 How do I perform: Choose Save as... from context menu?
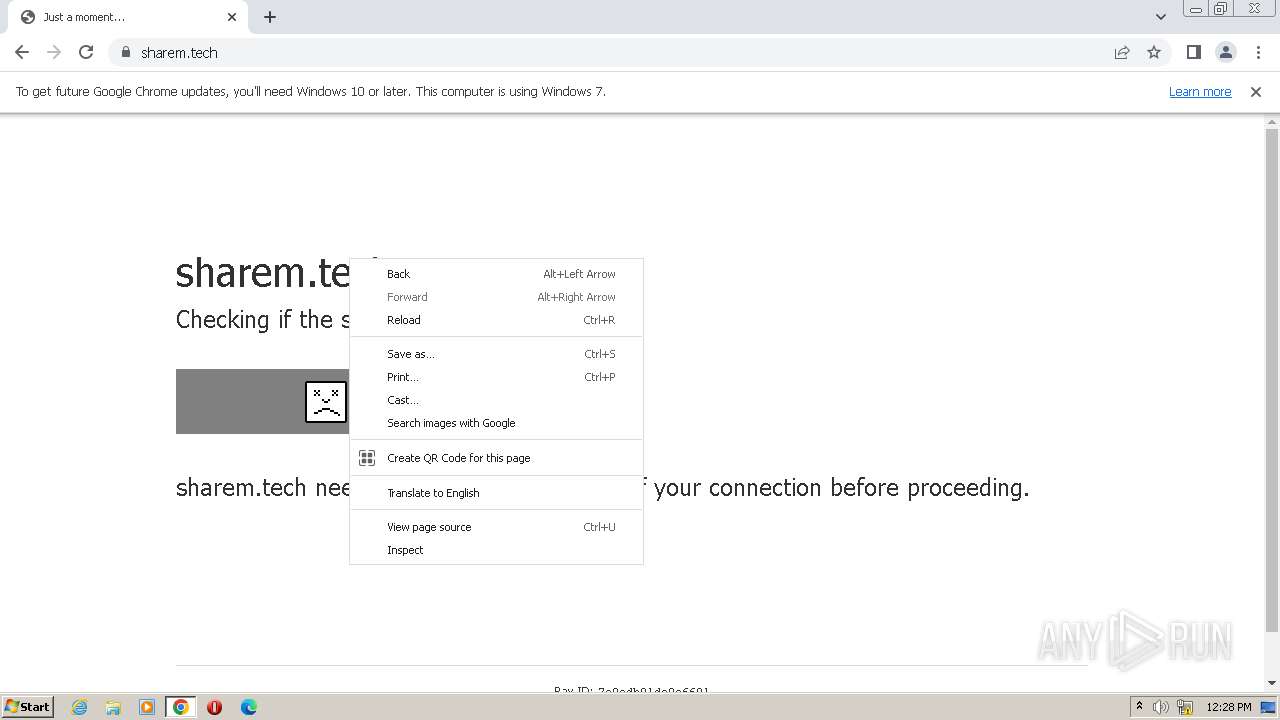click(496, 354)
